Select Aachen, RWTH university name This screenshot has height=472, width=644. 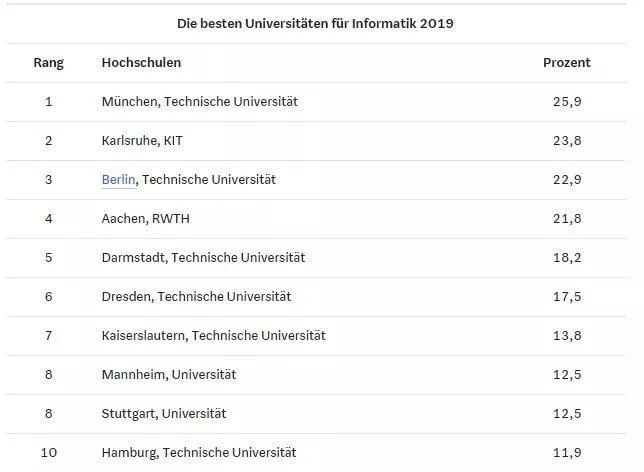tap(146, 219)
